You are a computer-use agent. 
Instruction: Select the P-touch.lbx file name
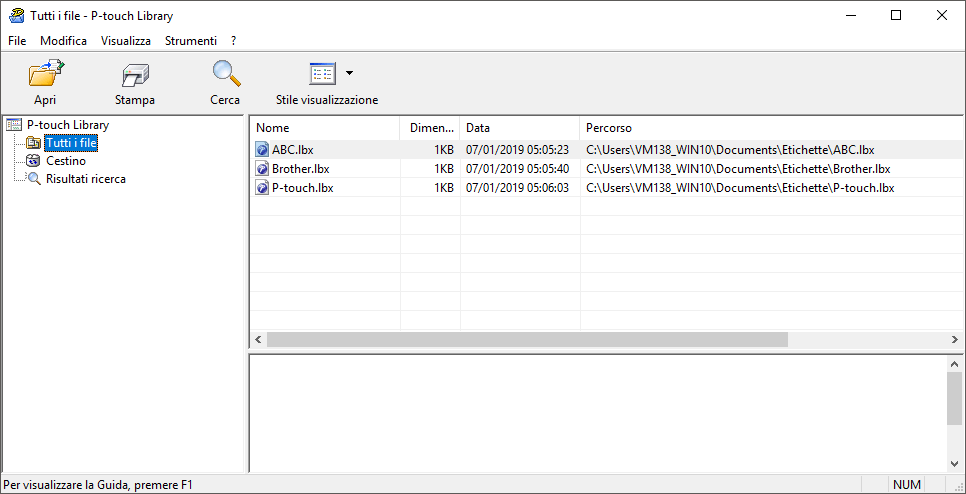click(302, 188)
